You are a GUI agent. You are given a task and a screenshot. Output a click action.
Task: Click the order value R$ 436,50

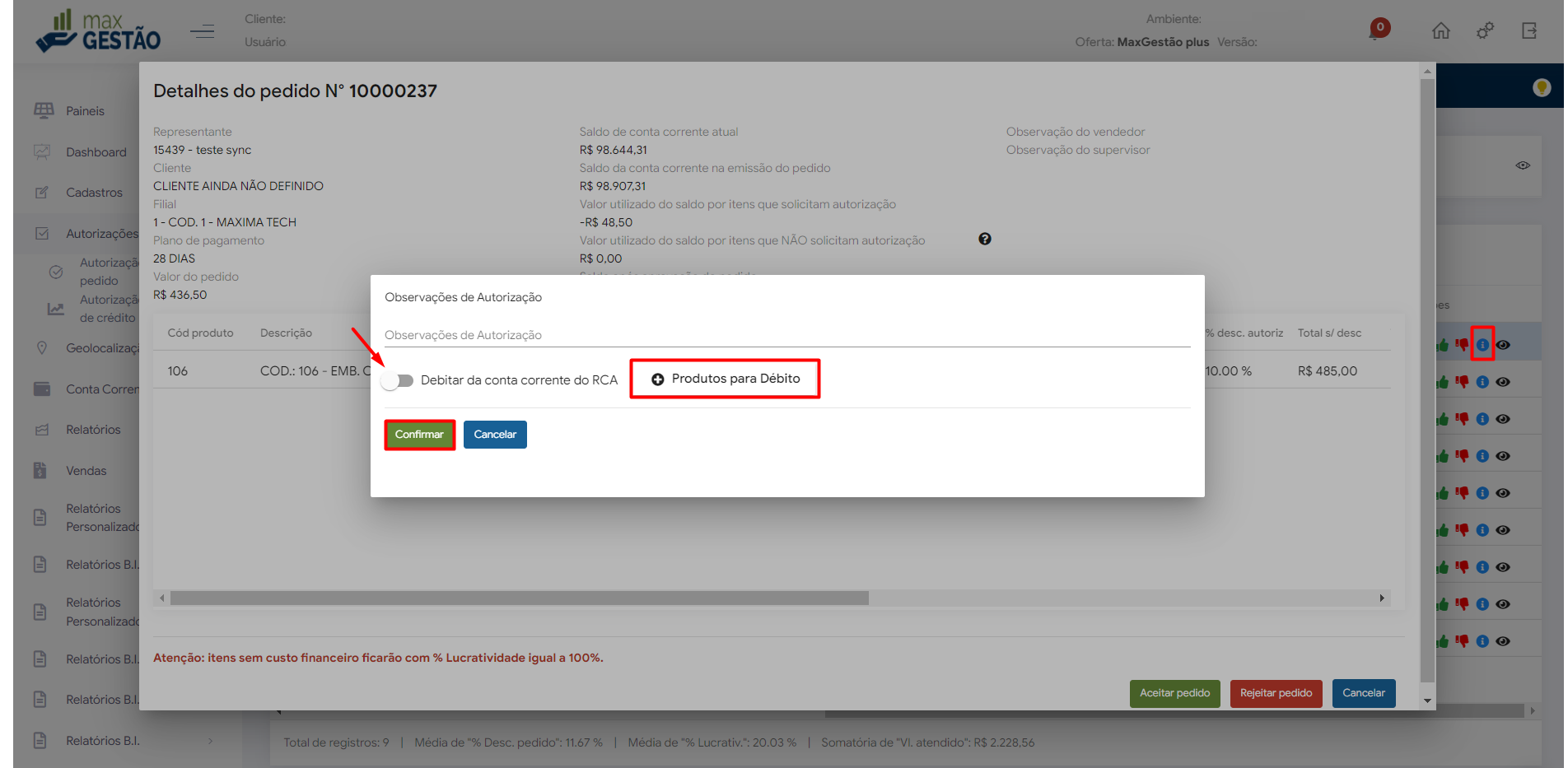tap(180, 295)
